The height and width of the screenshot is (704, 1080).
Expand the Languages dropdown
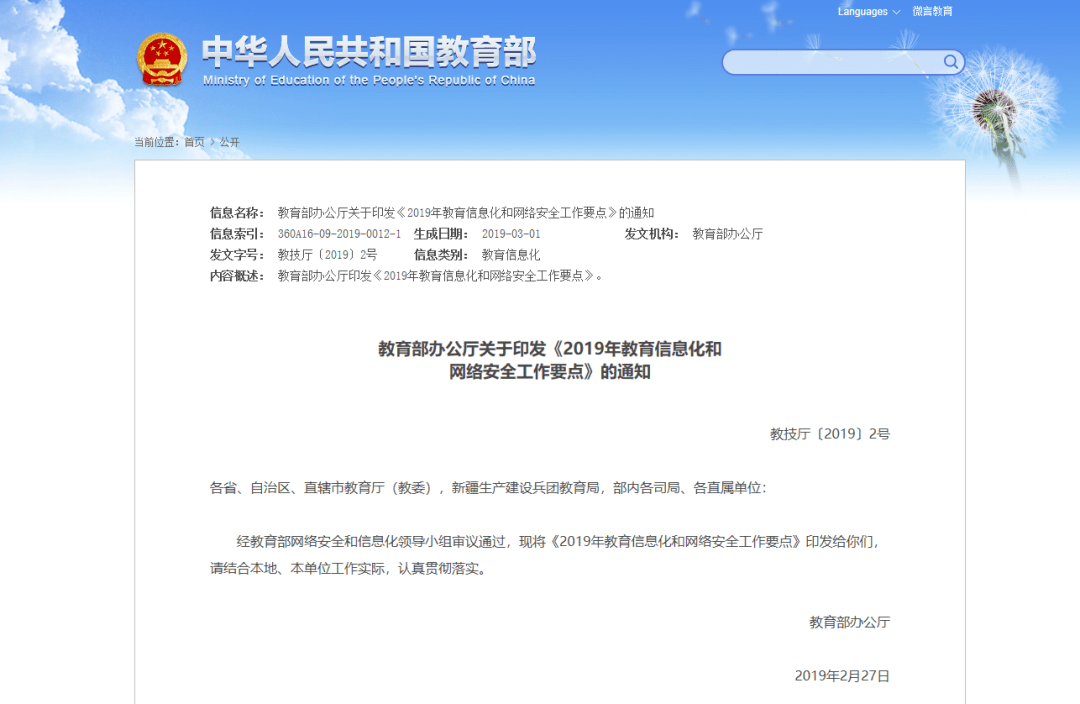point(868,12)
